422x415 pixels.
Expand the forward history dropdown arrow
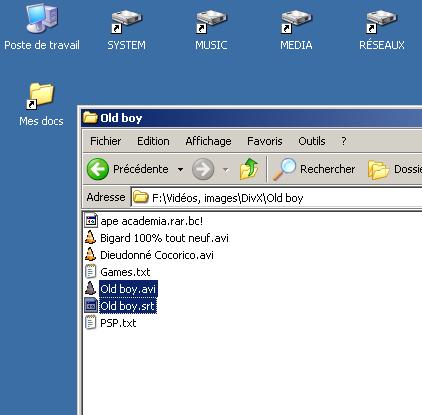click(226, 170)
